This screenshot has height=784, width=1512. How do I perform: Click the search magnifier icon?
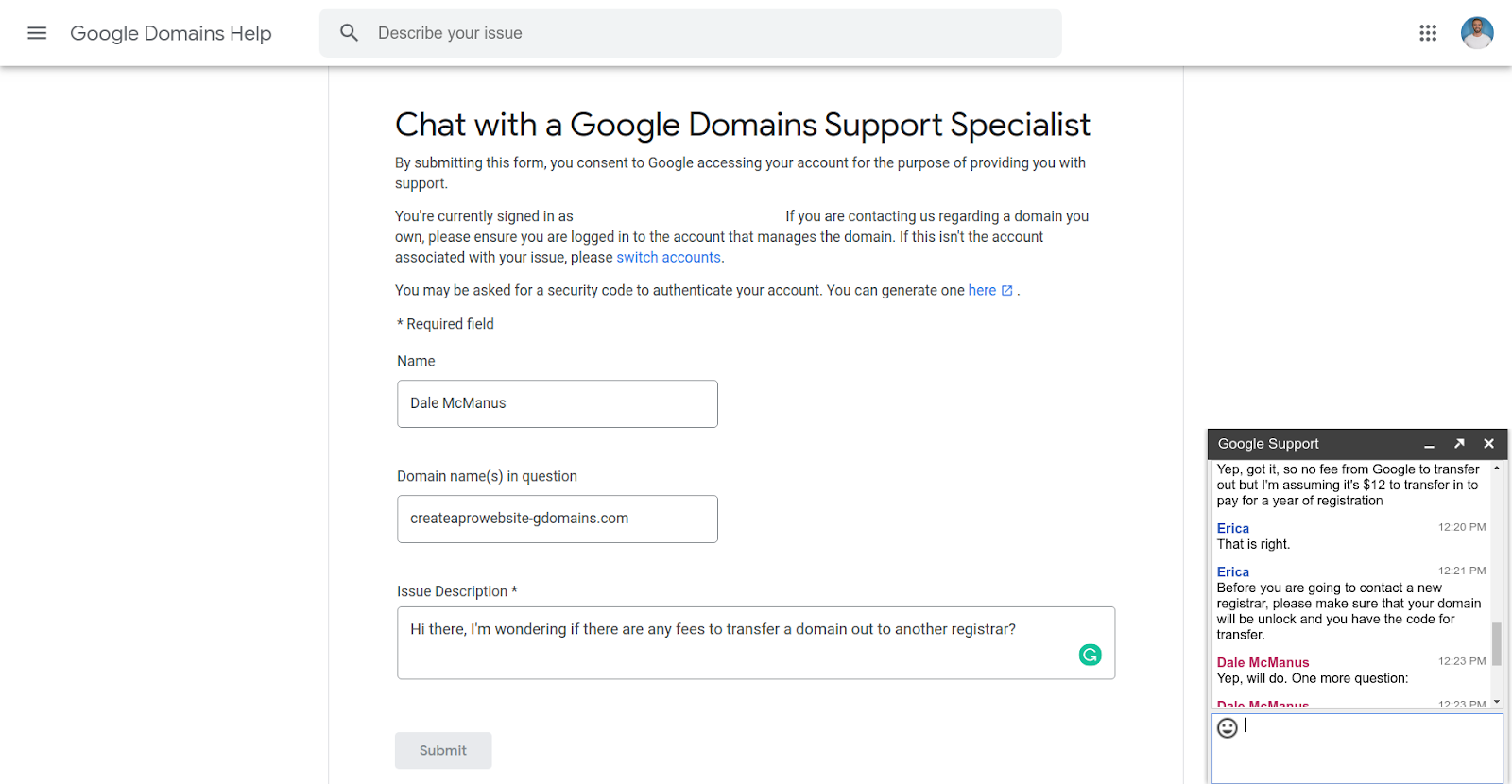click(350, 33)
